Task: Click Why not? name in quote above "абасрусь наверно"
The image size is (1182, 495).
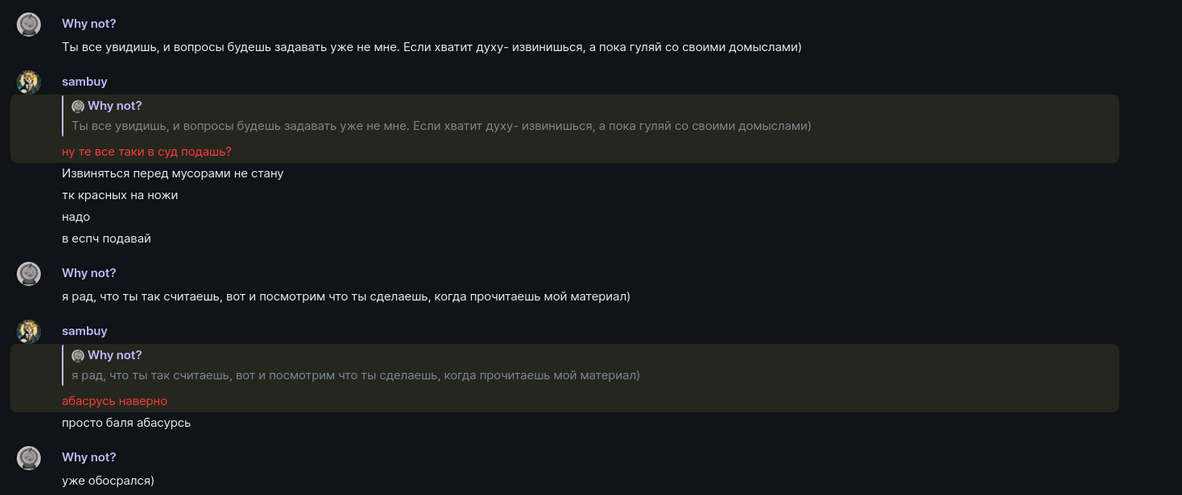Action: pos(114,355)
